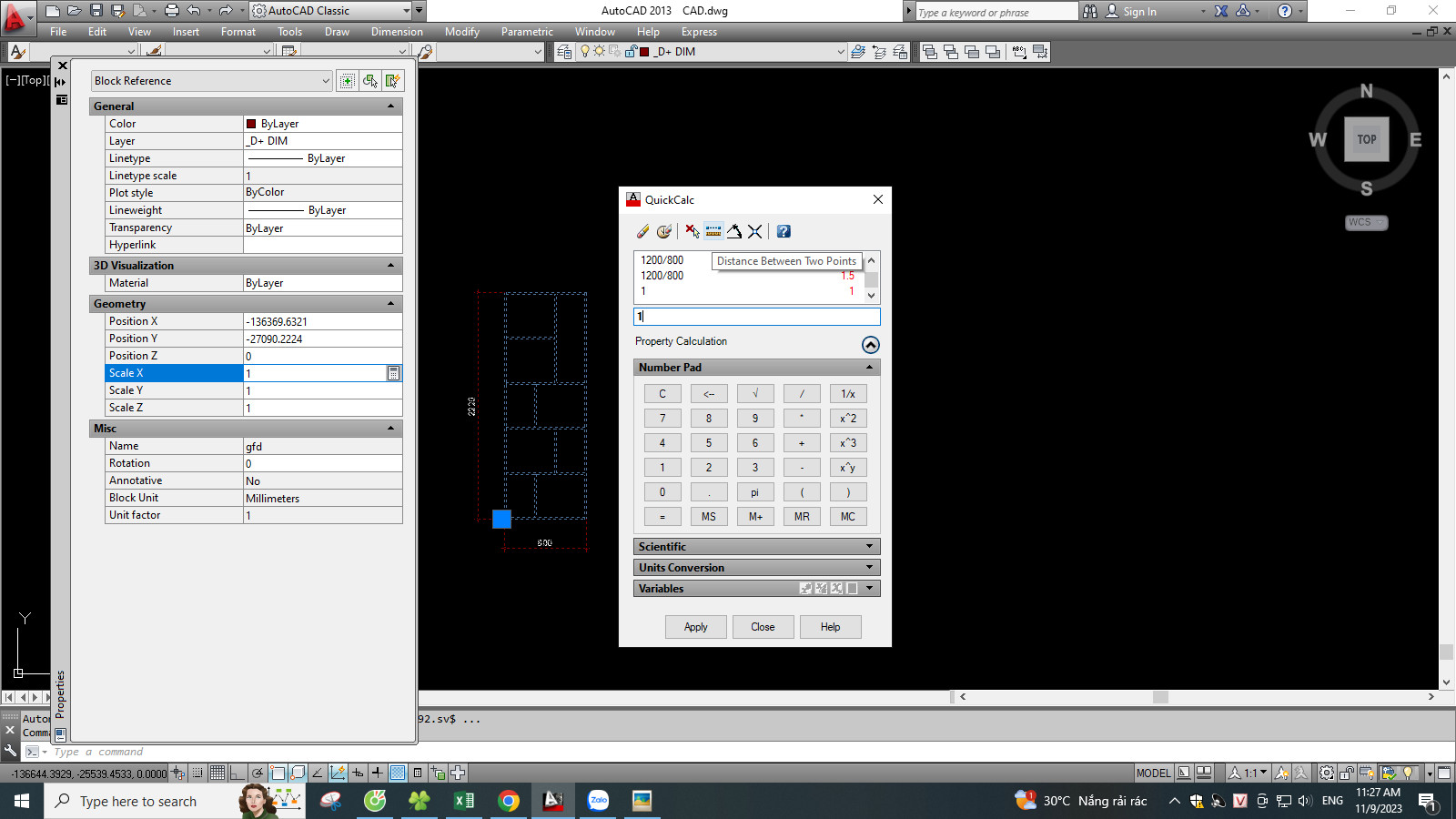1456x819 pixels.
Task: Click the Open file icon
Action: point(75,11)
